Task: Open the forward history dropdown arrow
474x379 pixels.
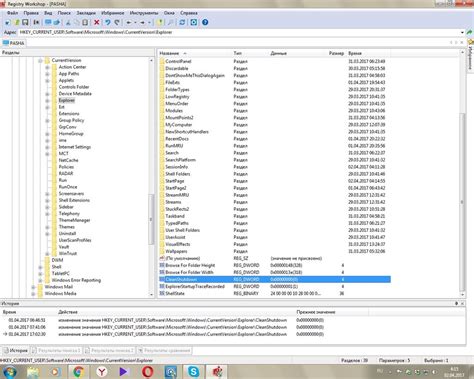Action: [150, 22]
